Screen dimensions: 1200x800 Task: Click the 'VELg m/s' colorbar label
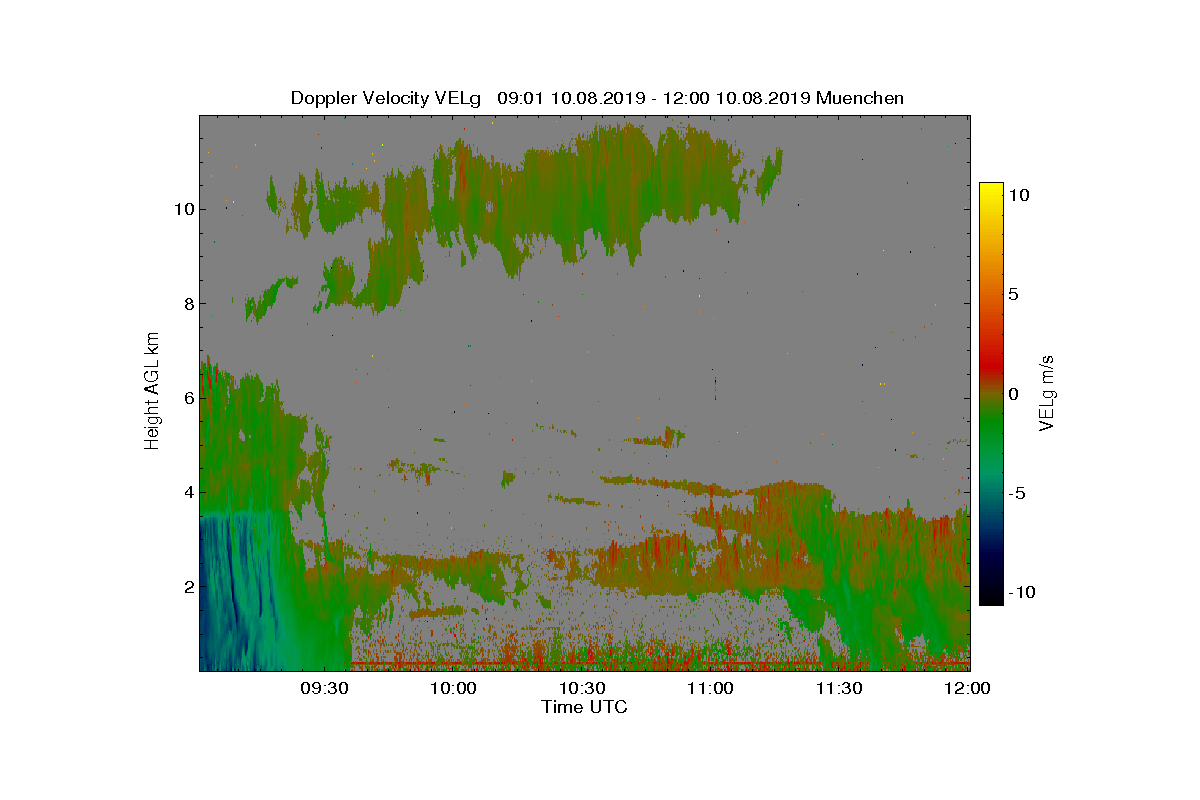point(1048,393)
